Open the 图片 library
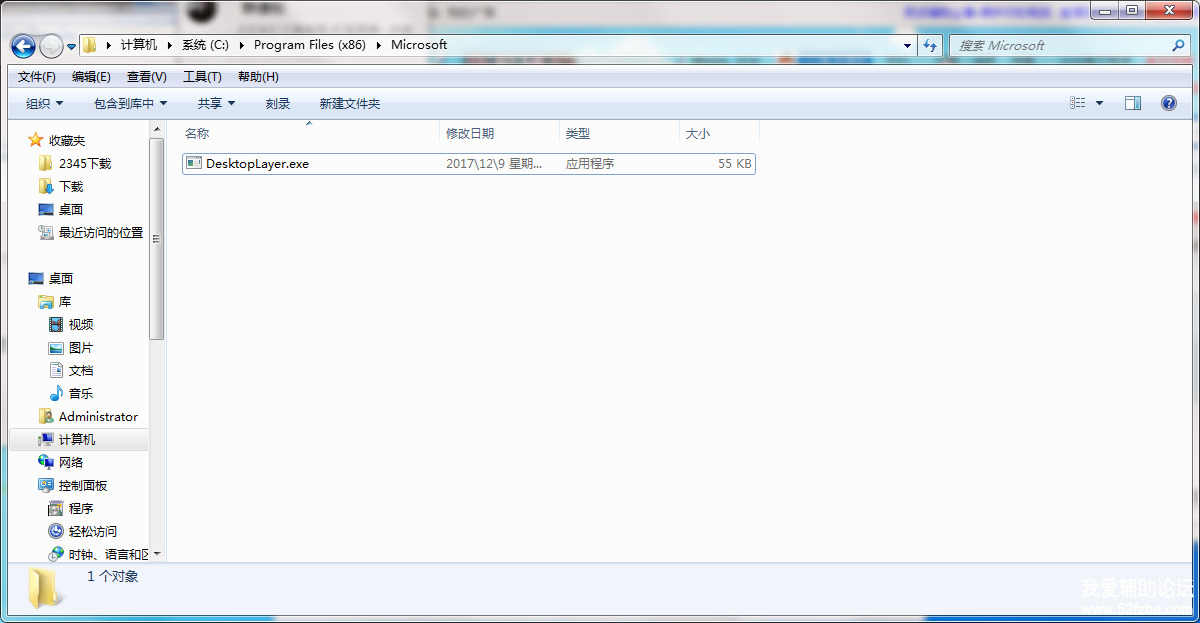This screenshot has height=623, width=1200. coord(81,347)
